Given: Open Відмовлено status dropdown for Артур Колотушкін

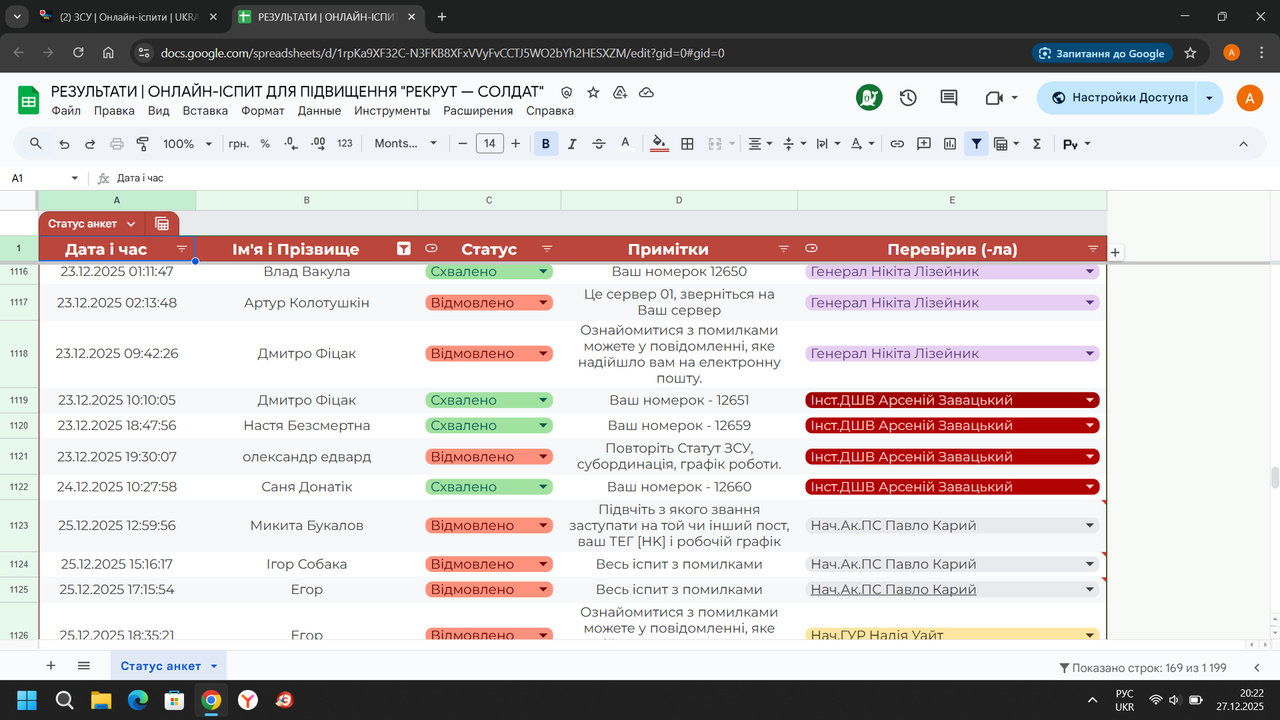Looking at the screenshot, I should click(544, 303).
